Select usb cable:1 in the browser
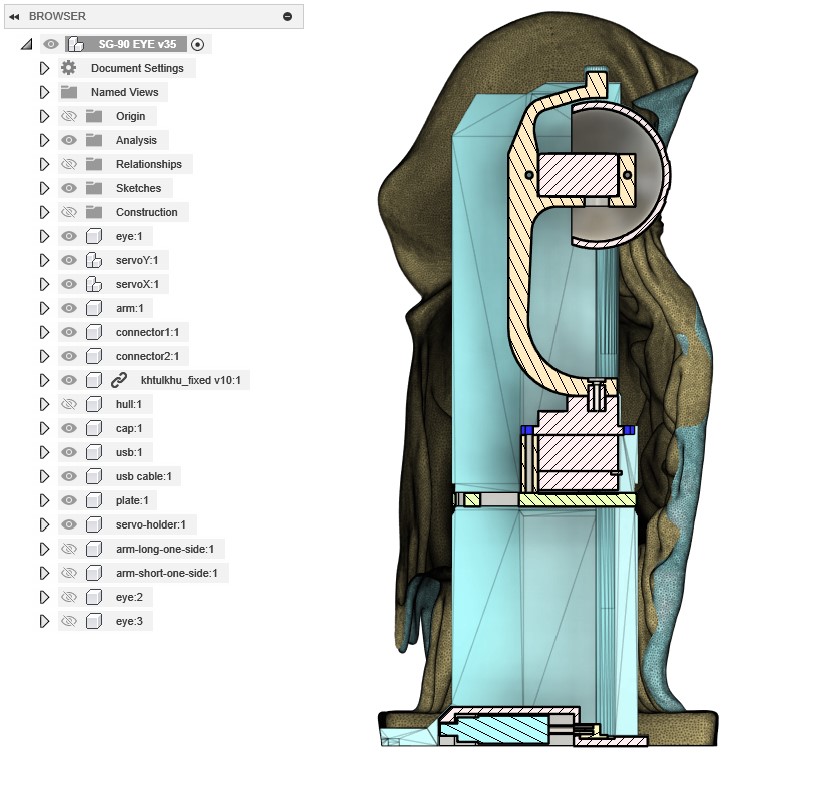 click(143, 476)
